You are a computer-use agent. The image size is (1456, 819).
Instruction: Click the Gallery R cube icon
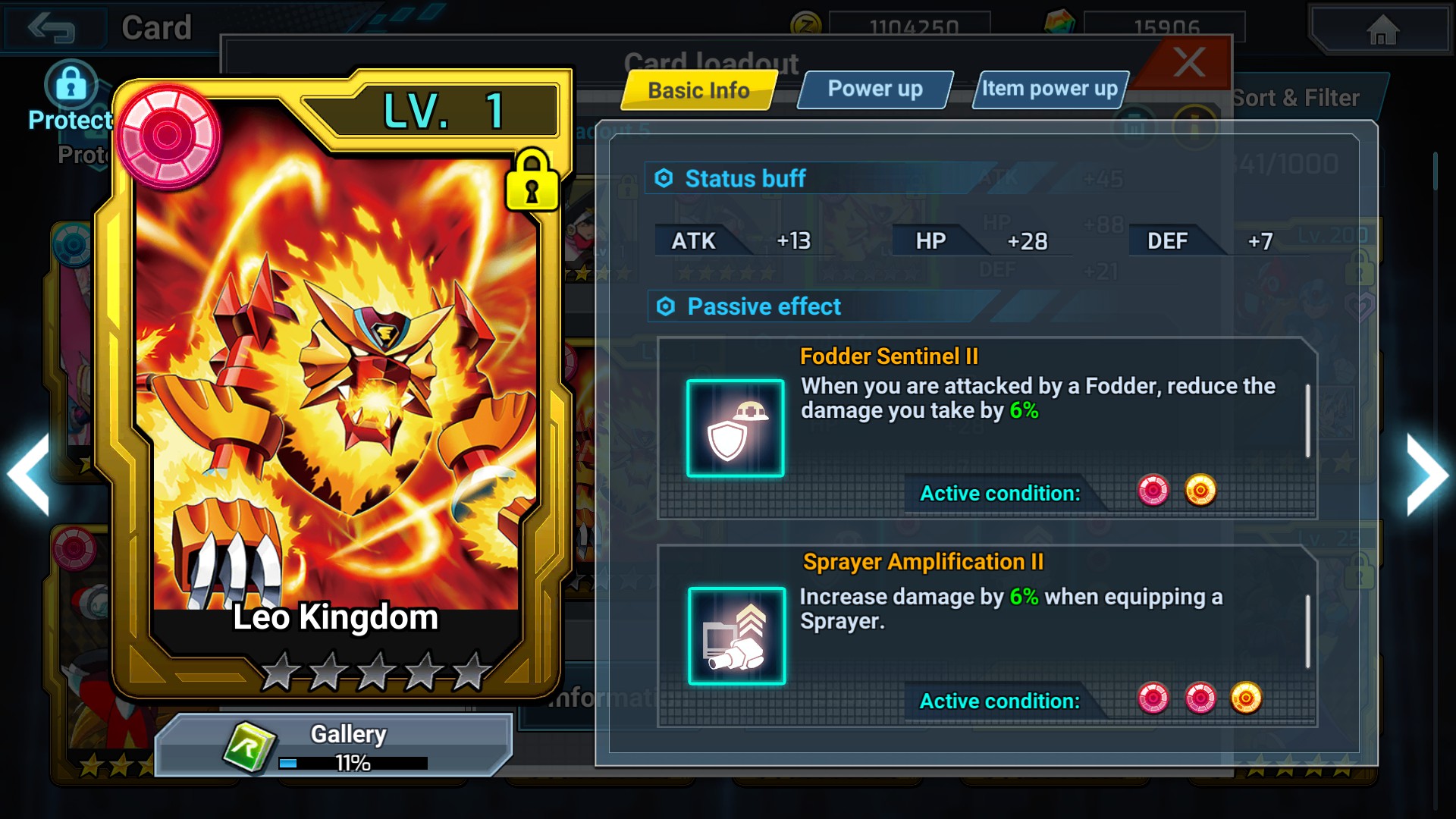249,747
